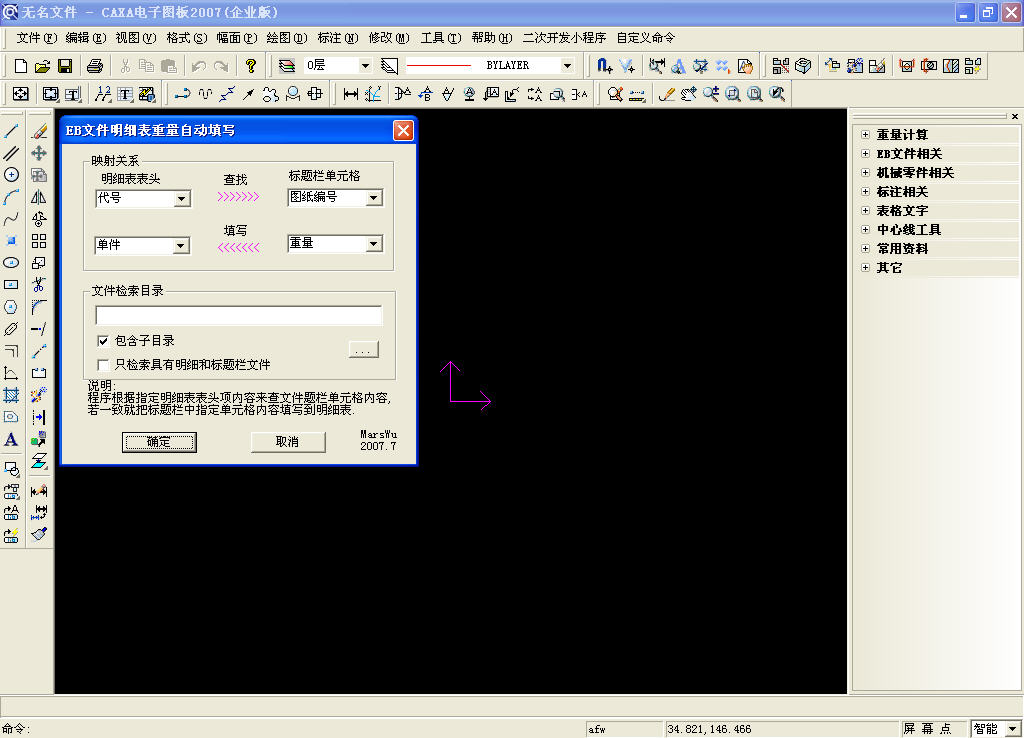Close the right side tool panel

1014,116
